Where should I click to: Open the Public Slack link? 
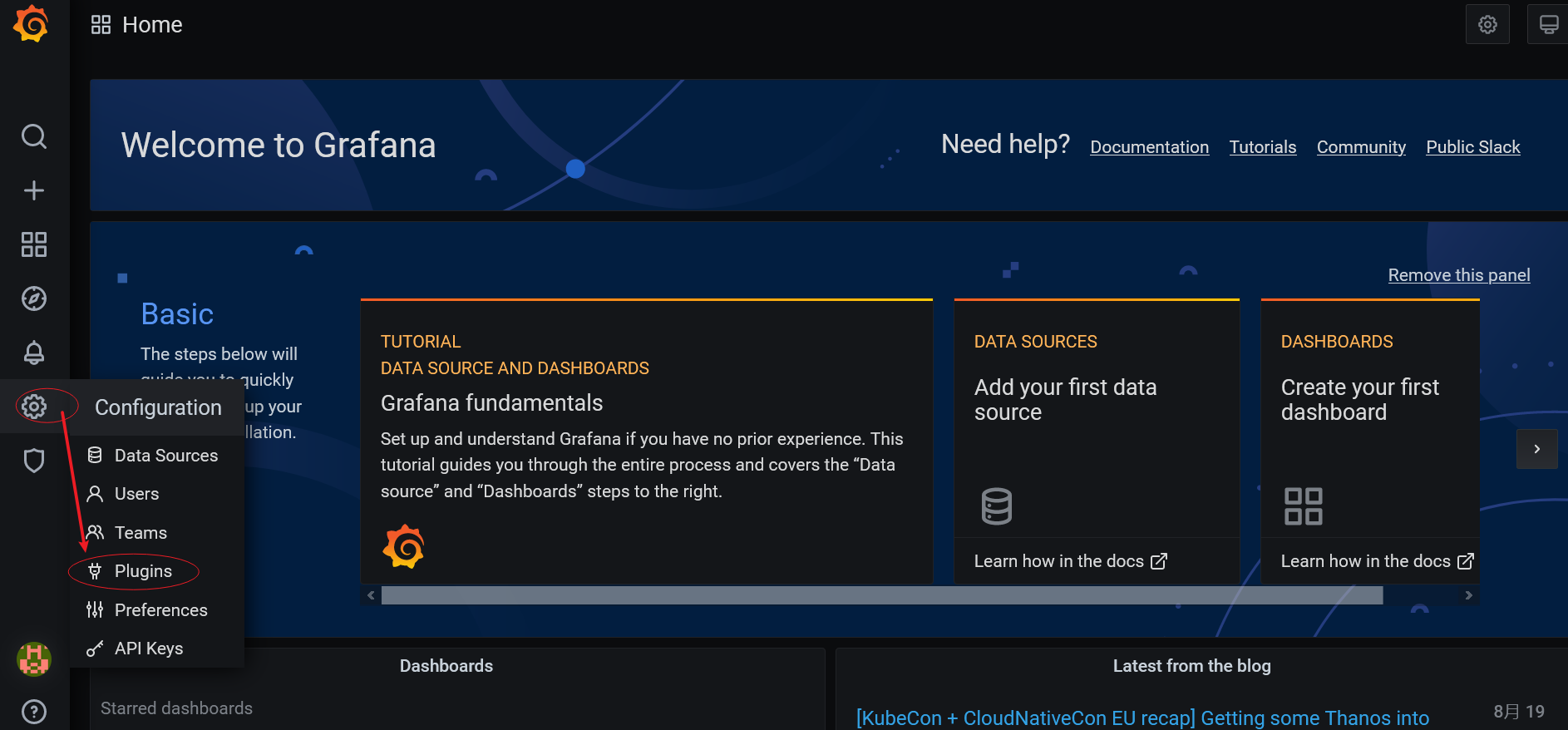click(1472, 147)
